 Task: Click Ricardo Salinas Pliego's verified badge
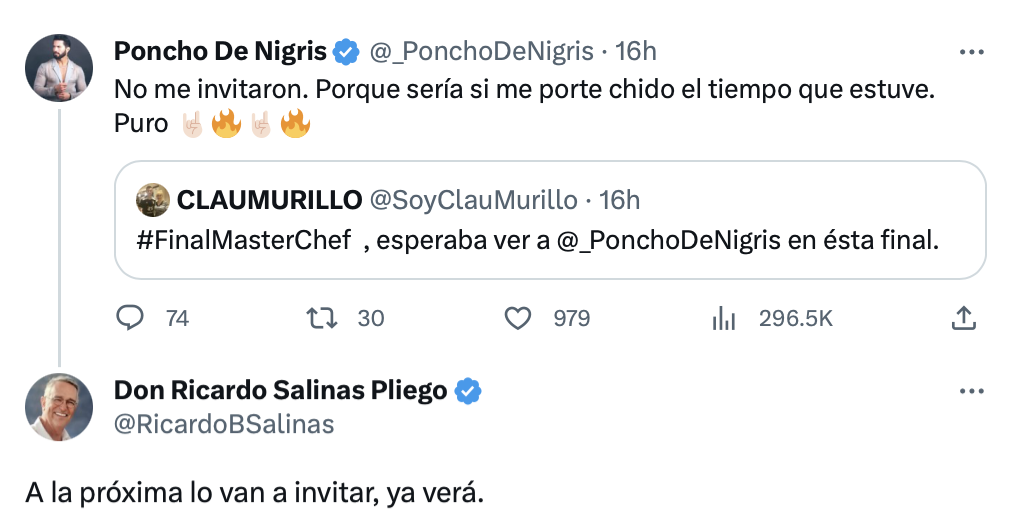(x=468, y=391)
